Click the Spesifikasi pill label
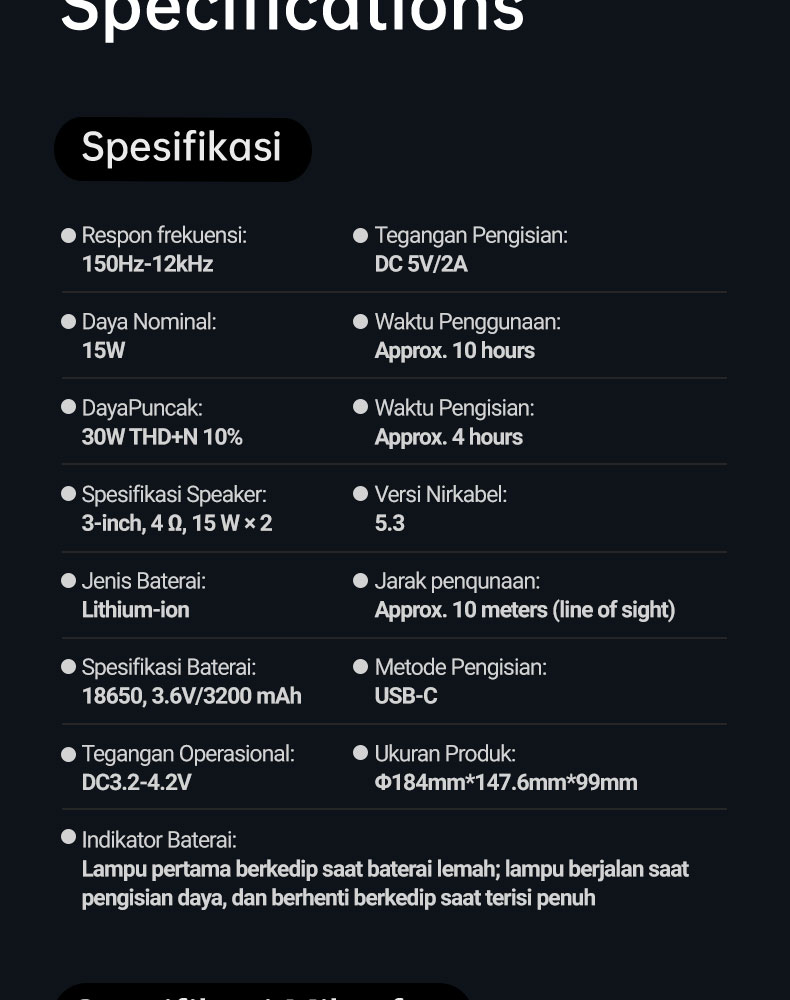 click(182, 148)
